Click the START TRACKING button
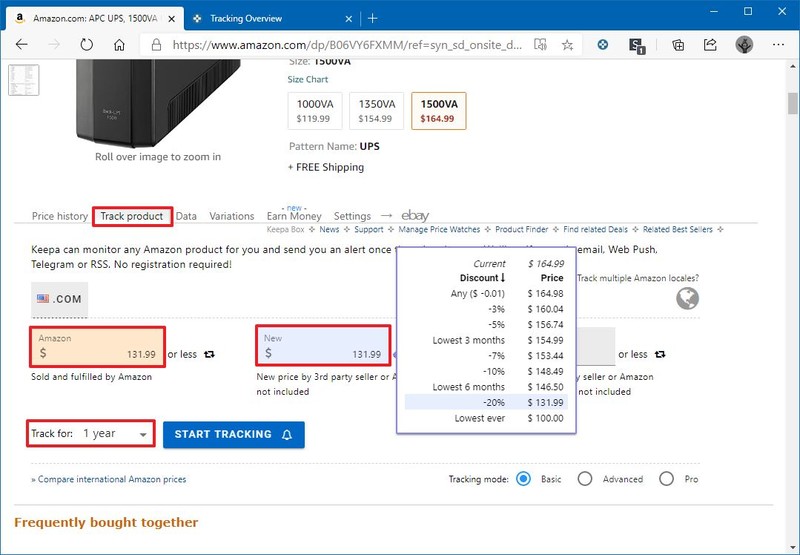The image size is (800, 555). [x=234, y=435]
